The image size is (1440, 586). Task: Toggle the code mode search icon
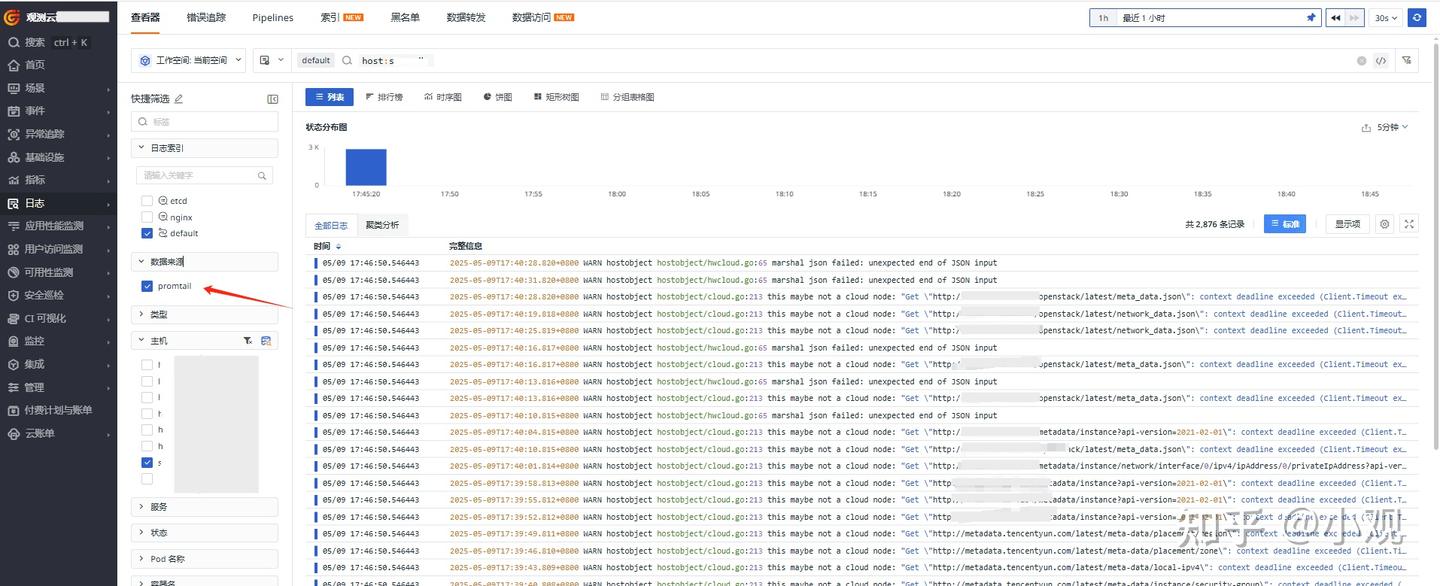(x=1381, y=61)
